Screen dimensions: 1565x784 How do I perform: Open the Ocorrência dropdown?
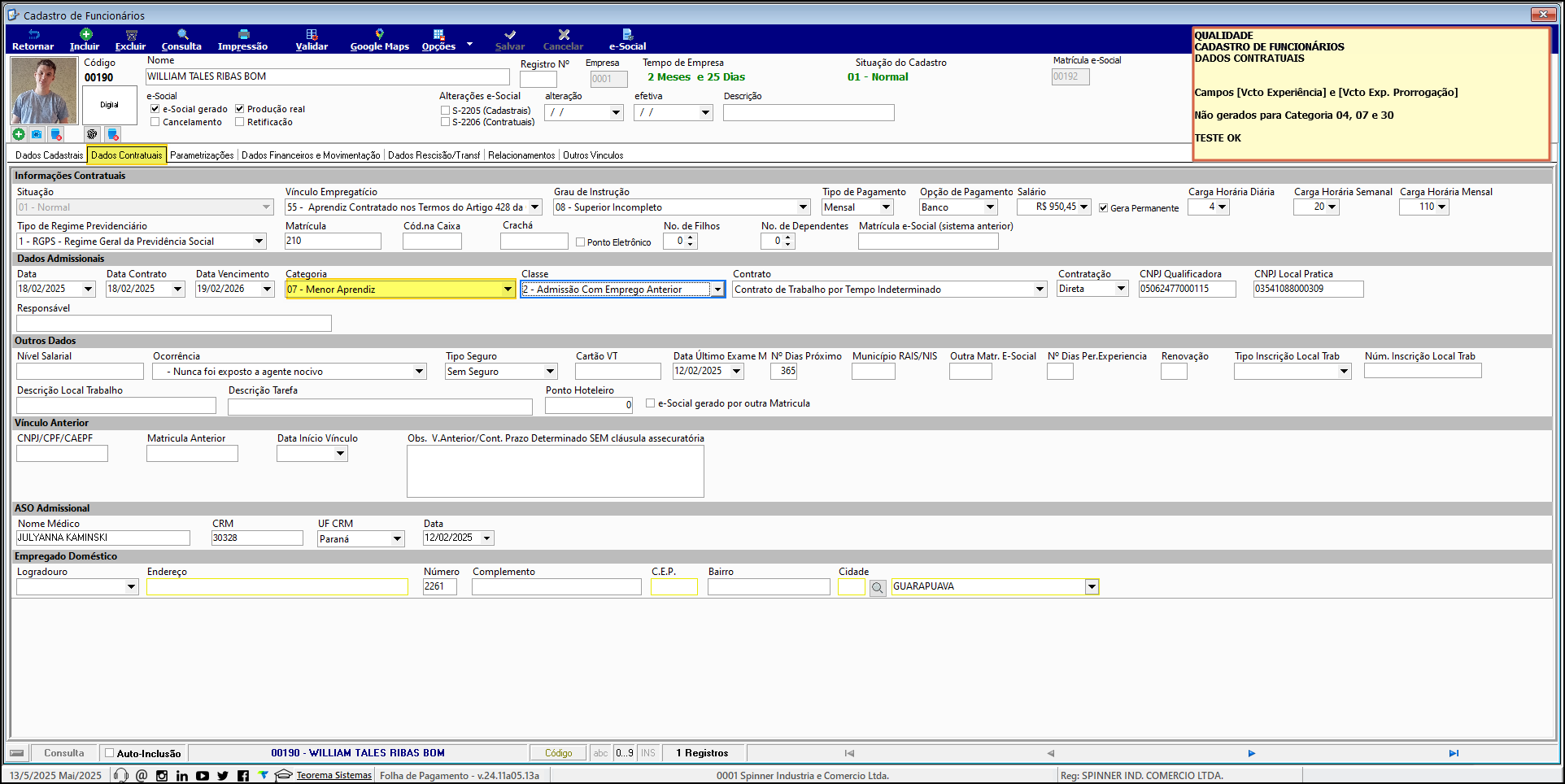(x=420, y=372)
